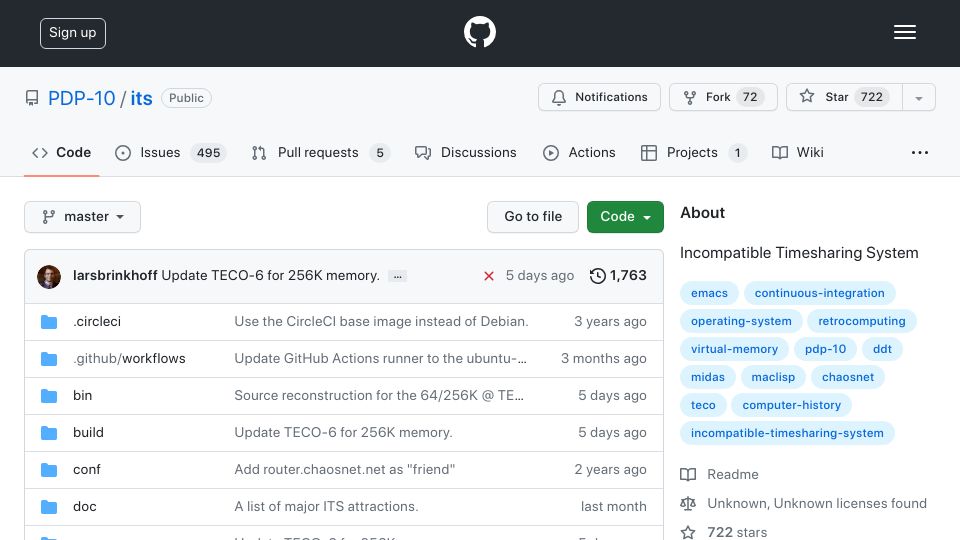Open the Discussions tab
The height and width of the screenshot is (540, 960).
465,152
